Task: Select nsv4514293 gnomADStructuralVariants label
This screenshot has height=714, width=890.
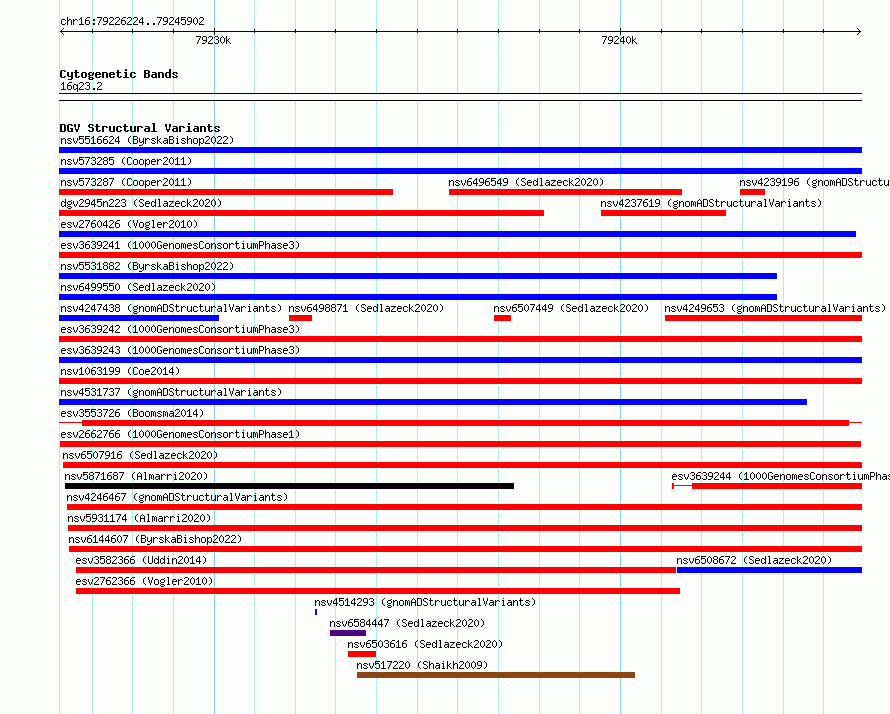Action: click(x=425, y=602)
